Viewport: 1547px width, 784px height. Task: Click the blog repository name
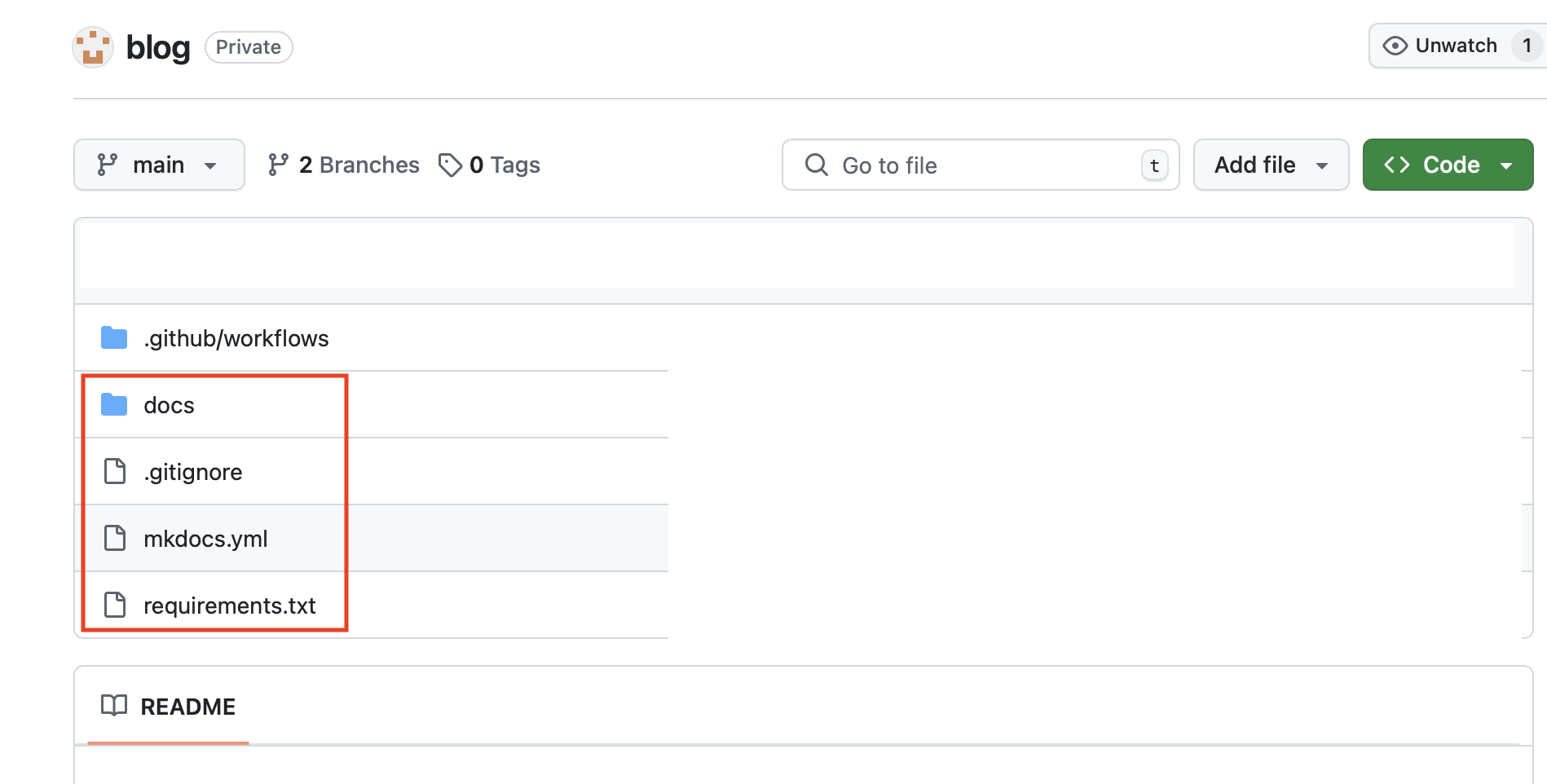(158, 47)
